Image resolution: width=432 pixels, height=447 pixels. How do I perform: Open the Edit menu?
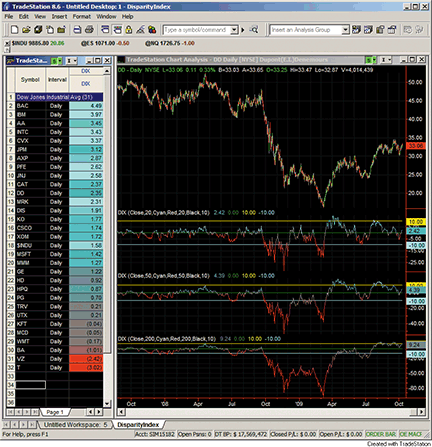point(23,16)
